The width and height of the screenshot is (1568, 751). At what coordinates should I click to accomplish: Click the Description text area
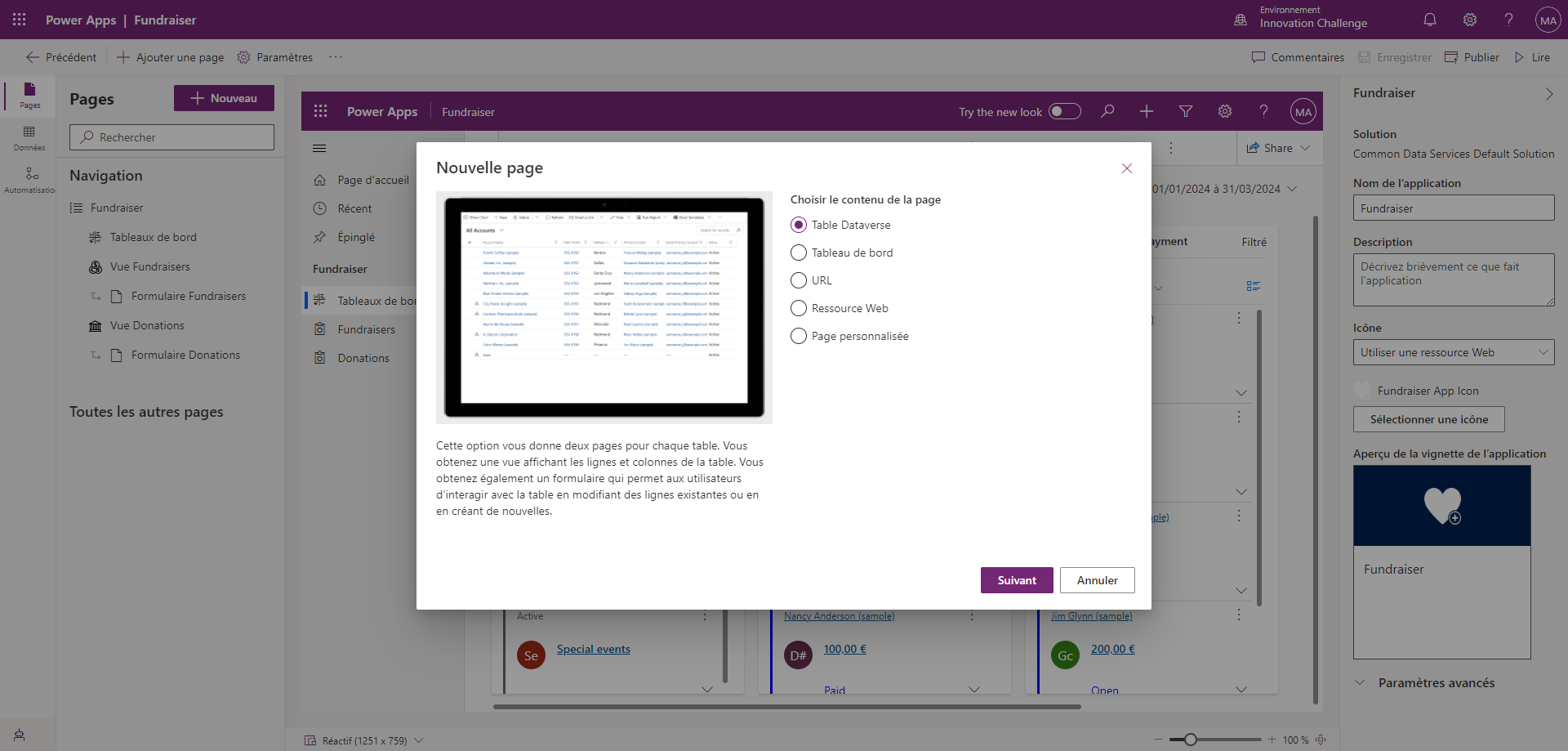tap(1454, 279)
